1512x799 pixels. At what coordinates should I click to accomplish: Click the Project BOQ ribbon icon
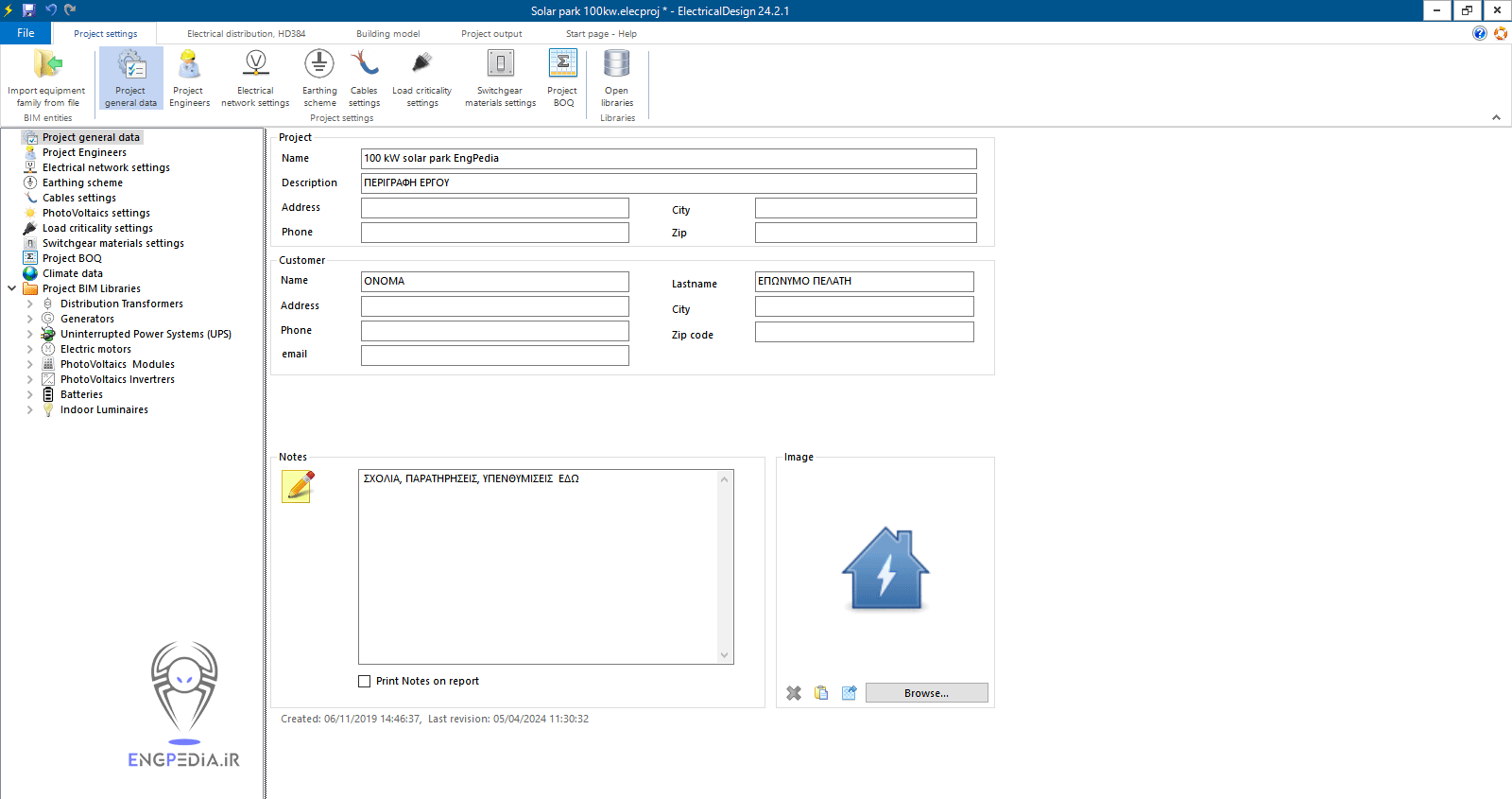563,78
